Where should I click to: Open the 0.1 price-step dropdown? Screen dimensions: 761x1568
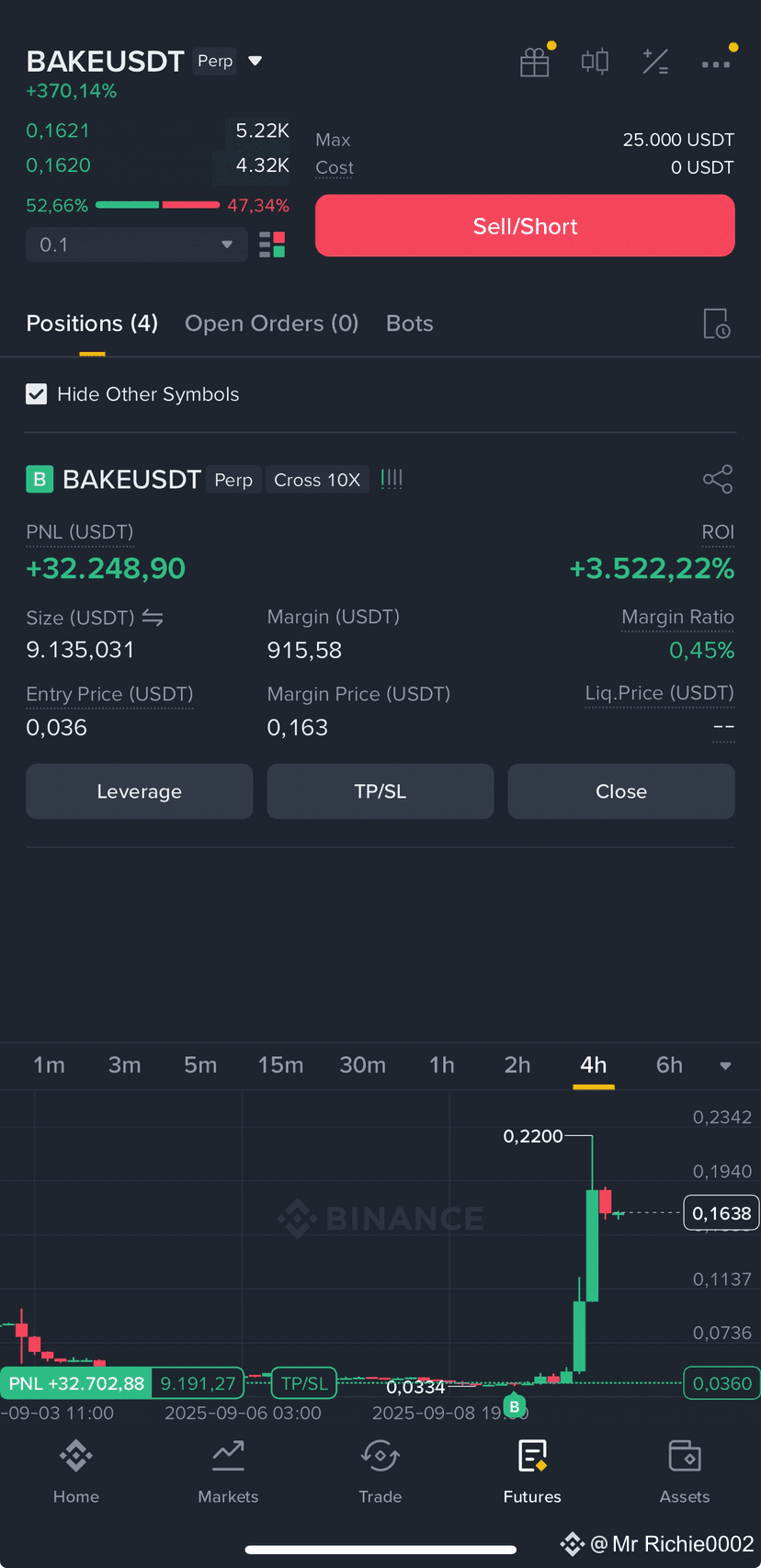point(137,244)
